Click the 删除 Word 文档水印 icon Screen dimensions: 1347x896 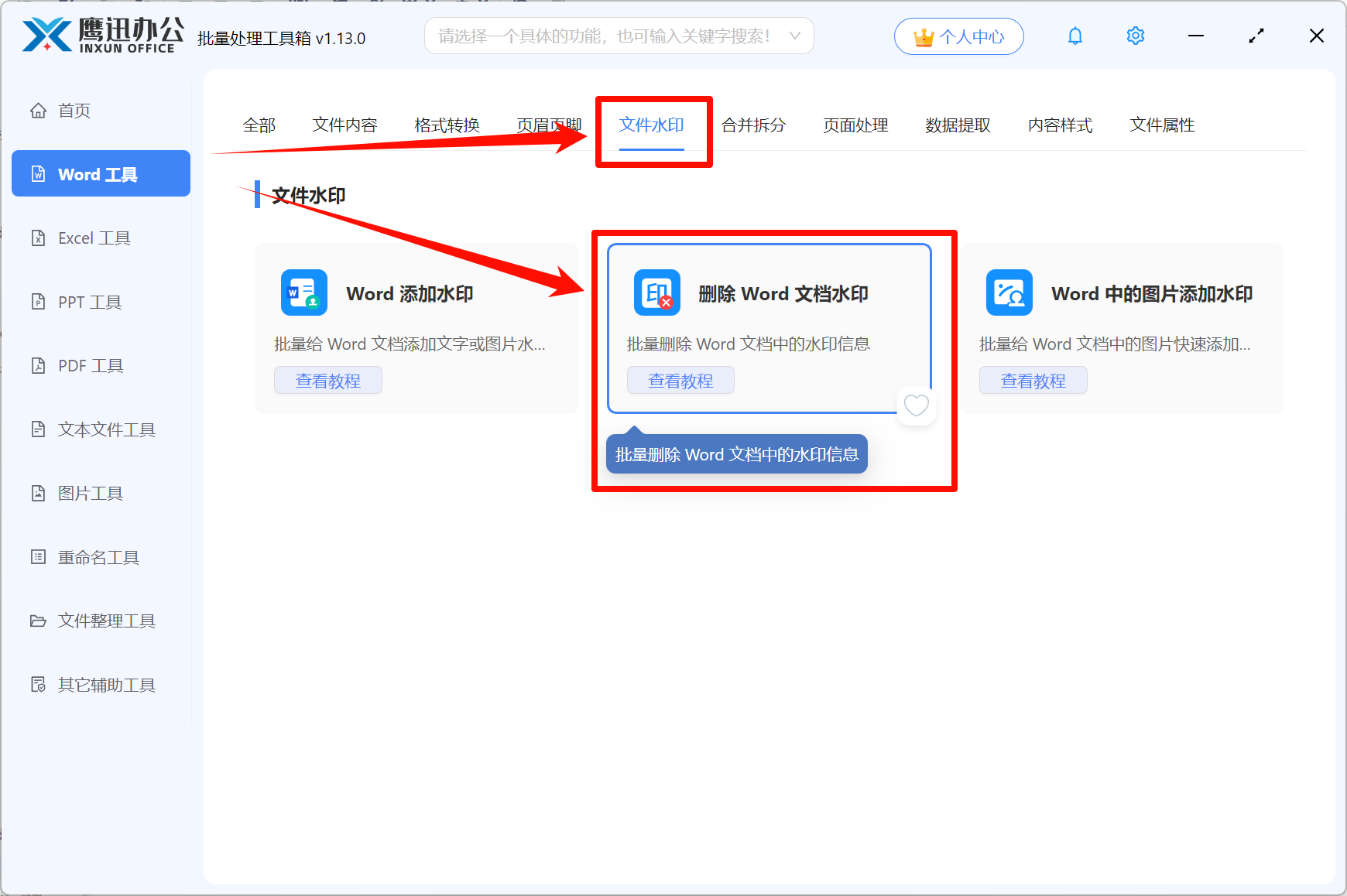point(656,292)
